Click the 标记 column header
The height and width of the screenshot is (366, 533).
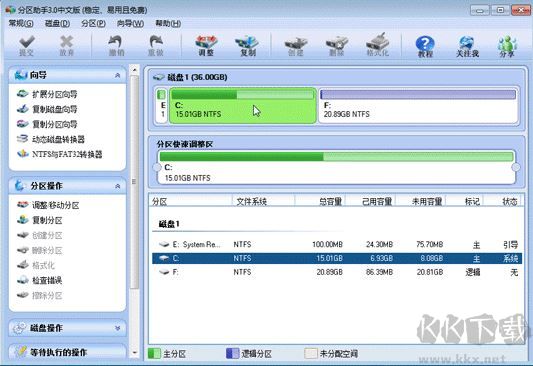pos(464,202)
